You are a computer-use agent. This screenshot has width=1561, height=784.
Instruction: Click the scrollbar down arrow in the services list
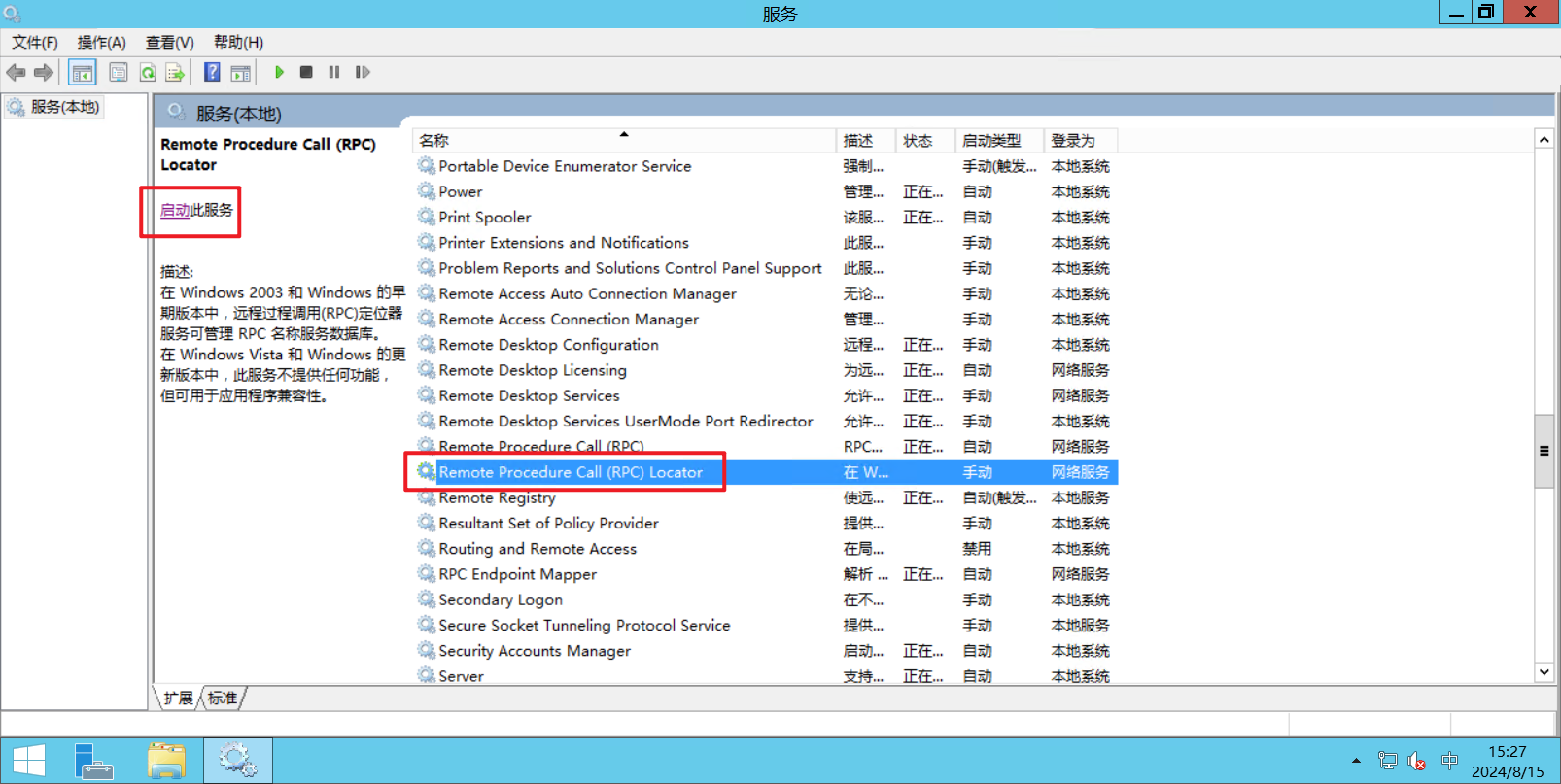[1544, 672]
